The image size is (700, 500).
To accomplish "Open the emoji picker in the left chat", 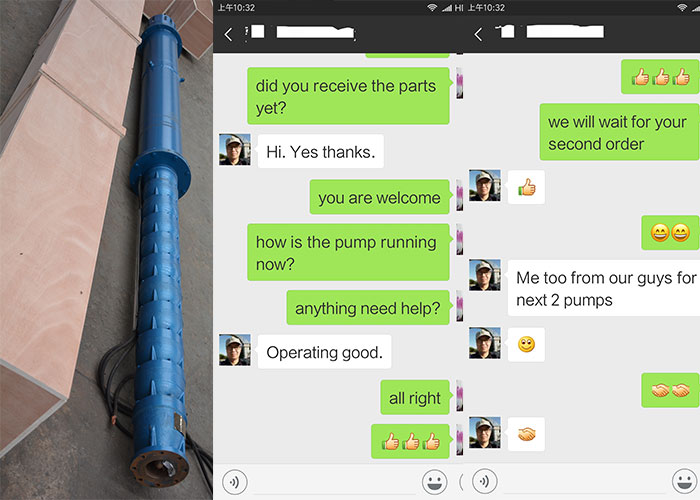I will [x=434, y=482].
